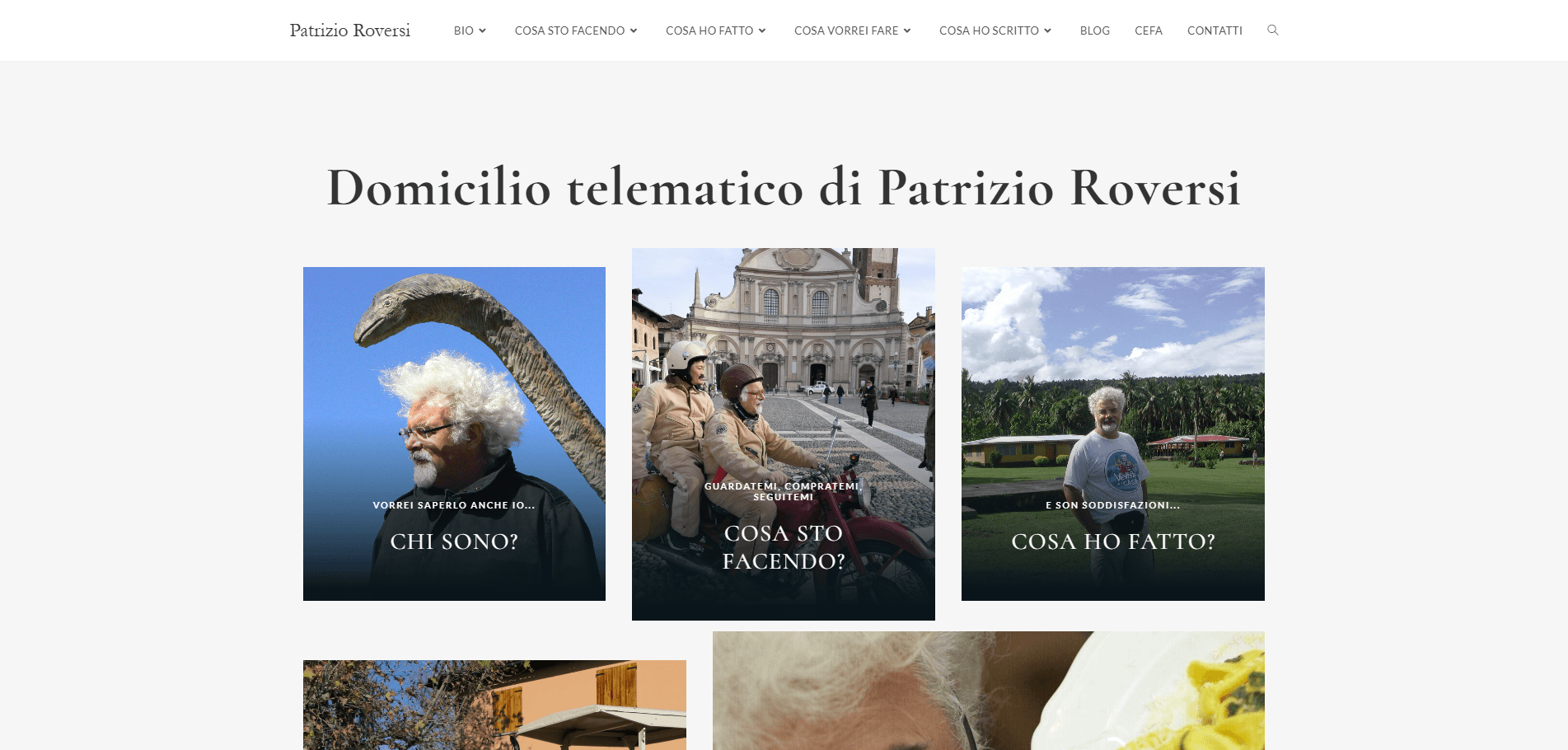The image size is (1568, 750).
Task: Expand the COSA VORREI FARE chevron
Action: (x=907, y=30)
